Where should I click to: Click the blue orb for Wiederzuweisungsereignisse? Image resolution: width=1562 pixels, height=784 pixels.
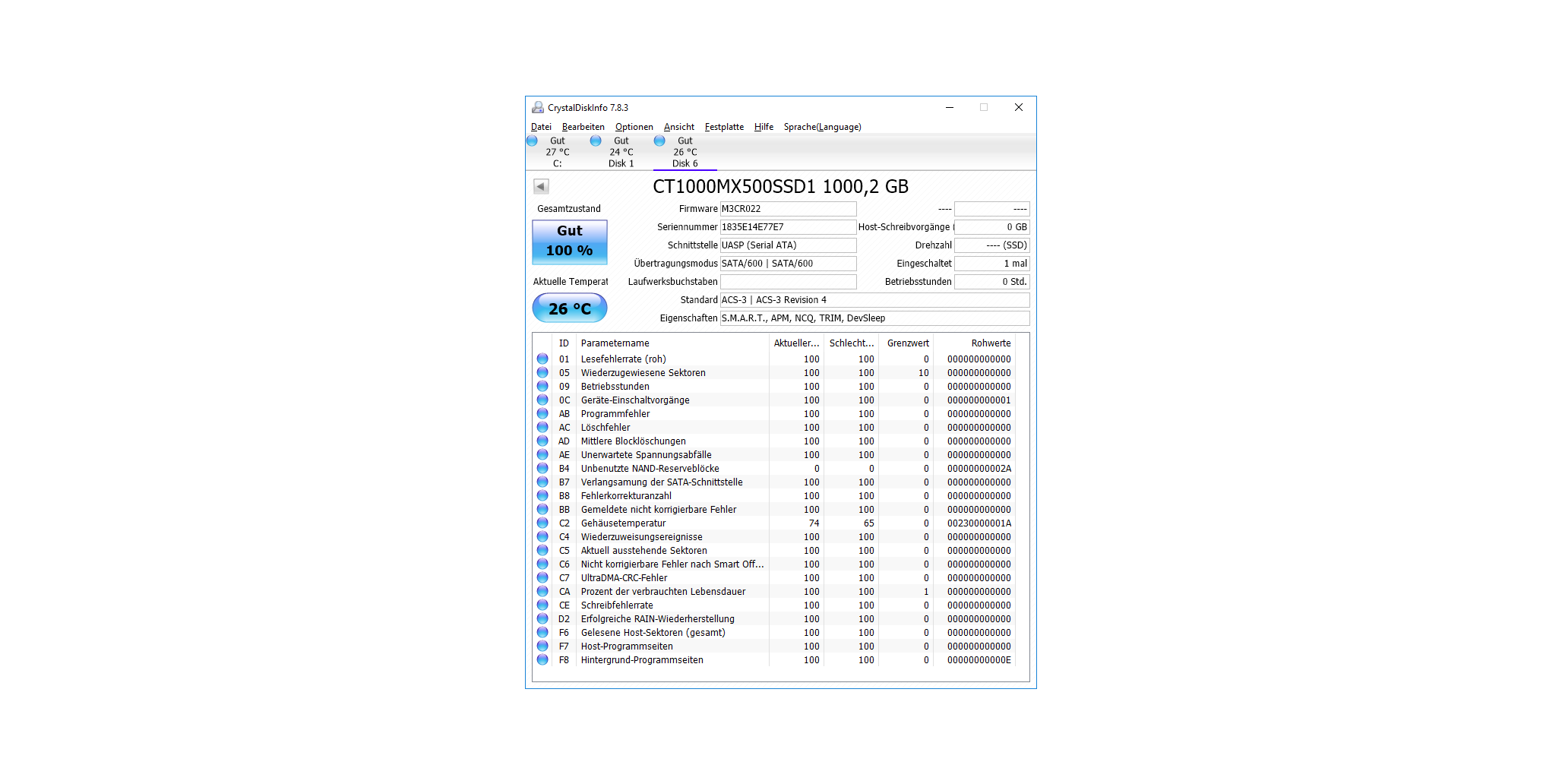(542, 536)
